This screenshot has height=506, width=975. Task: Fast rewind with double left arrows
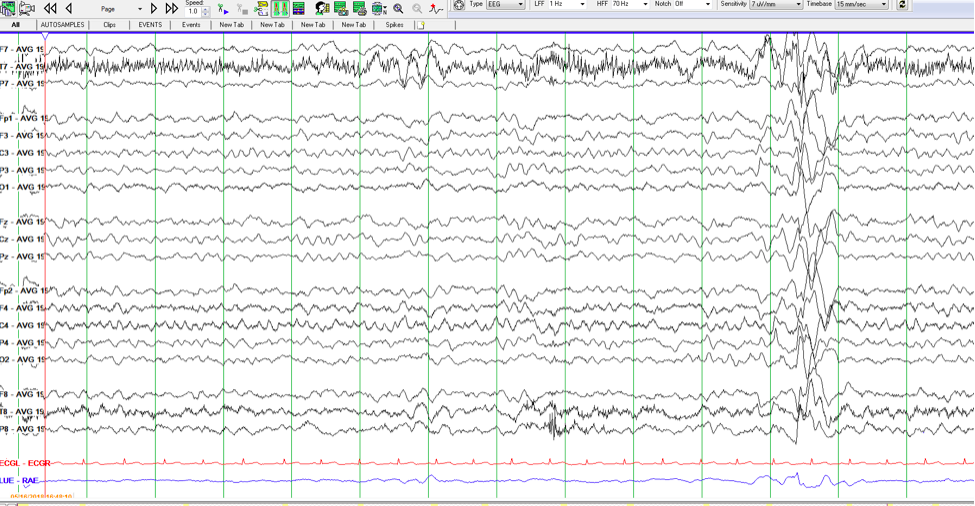pyautogui.click(x=50, y=8)
